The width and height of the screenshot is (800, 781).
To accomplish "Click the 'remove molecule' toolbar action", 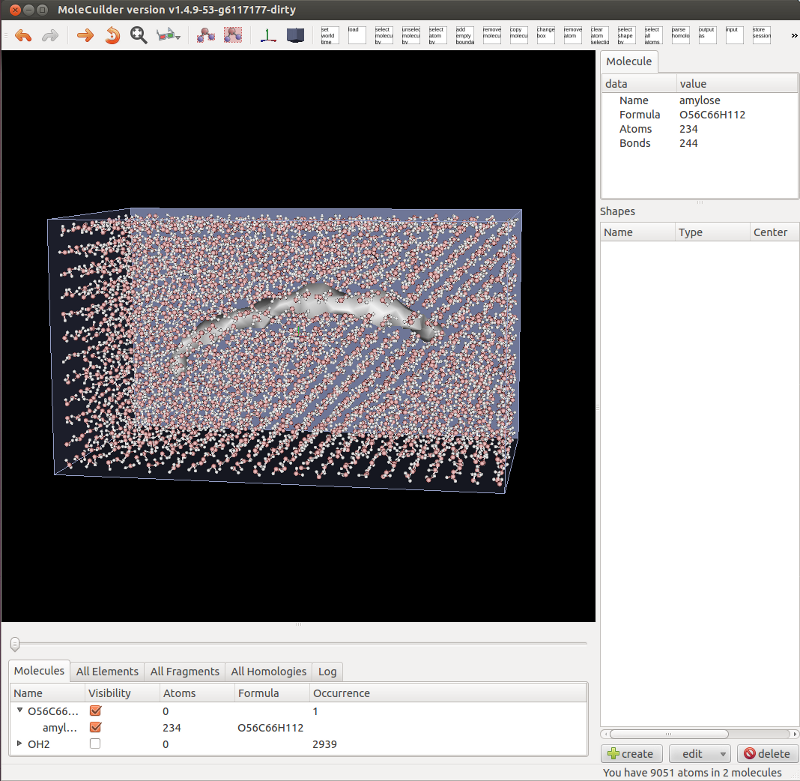I will tap(491, 35).
